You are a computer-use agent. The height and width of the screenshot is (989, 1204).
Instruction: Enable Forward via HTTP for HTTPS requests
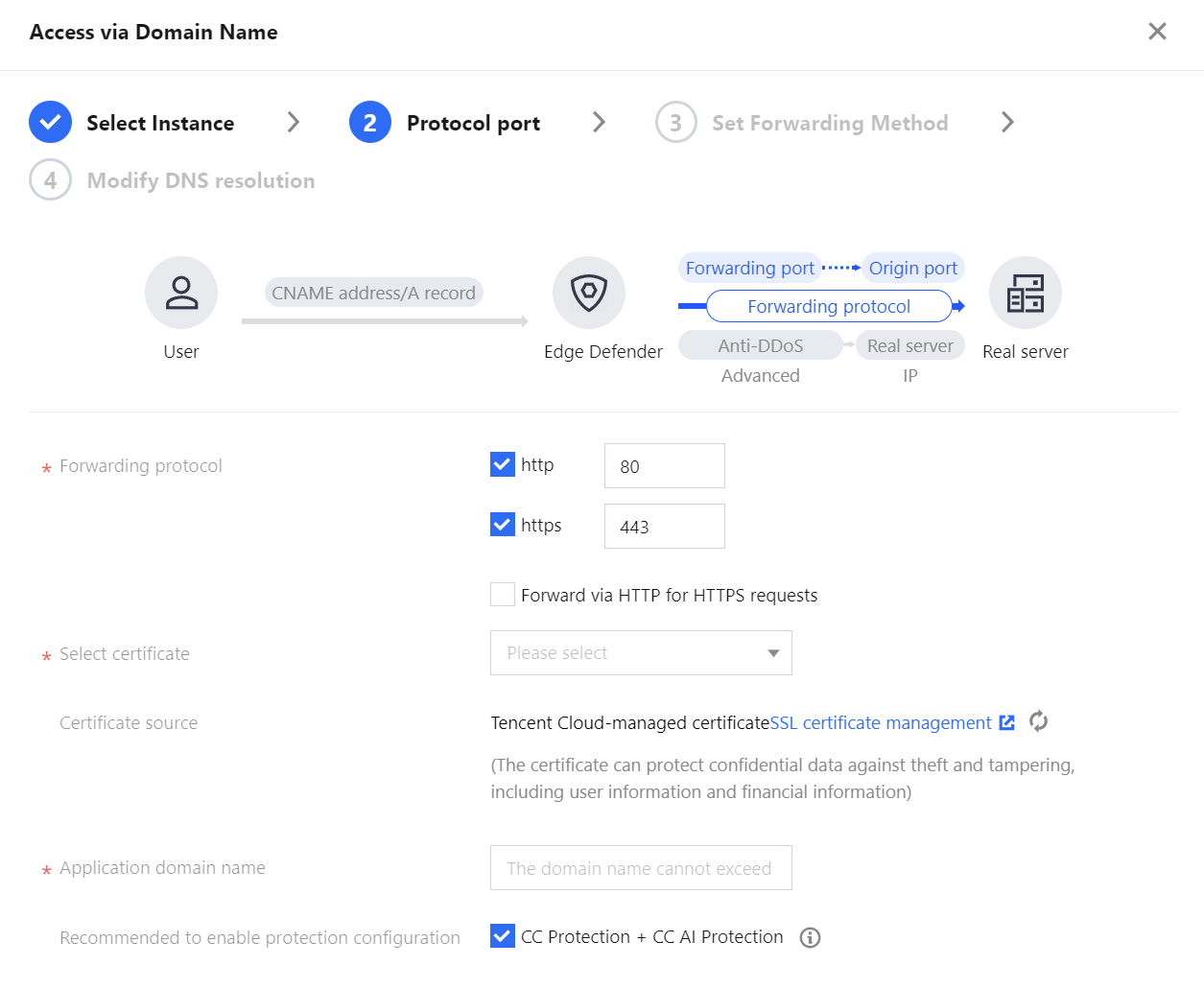(503, 595)
